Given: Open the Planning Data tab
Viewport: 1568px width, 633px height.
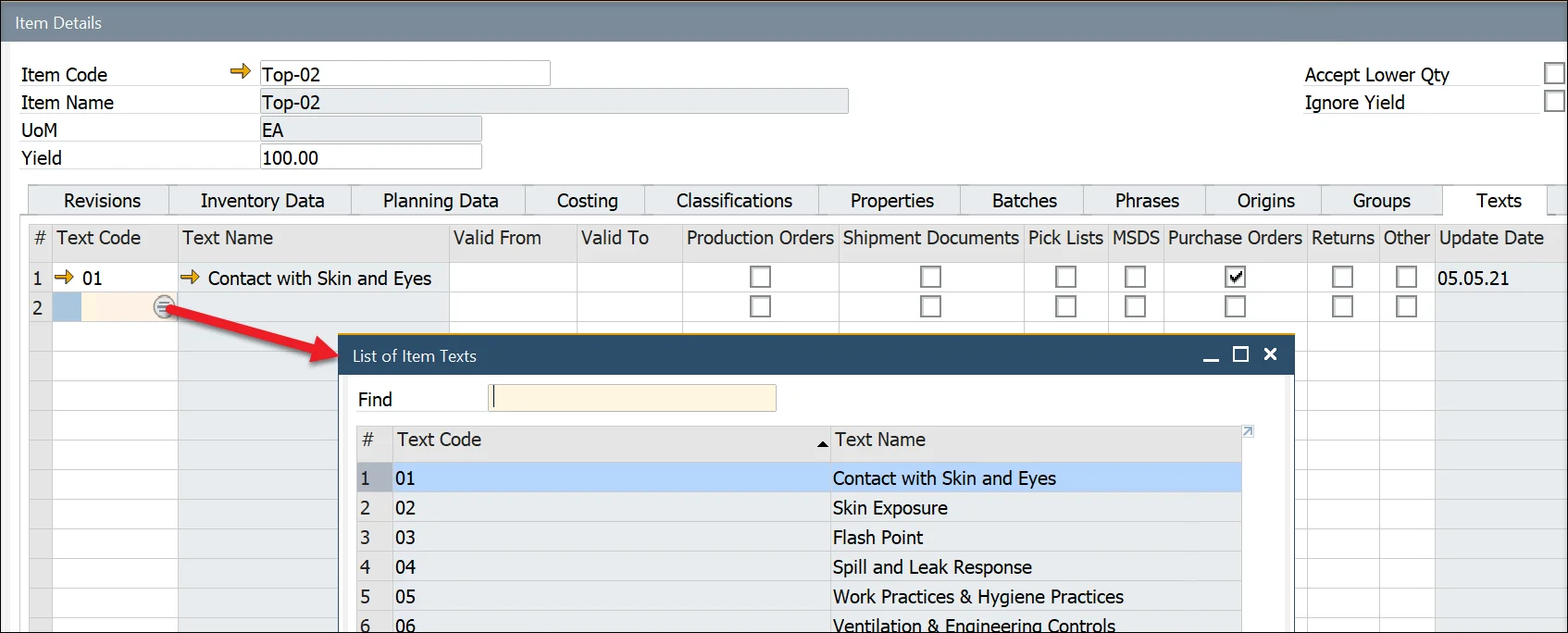Looking at the screenshot, I should pyautogui.click(x=439, y=201).
